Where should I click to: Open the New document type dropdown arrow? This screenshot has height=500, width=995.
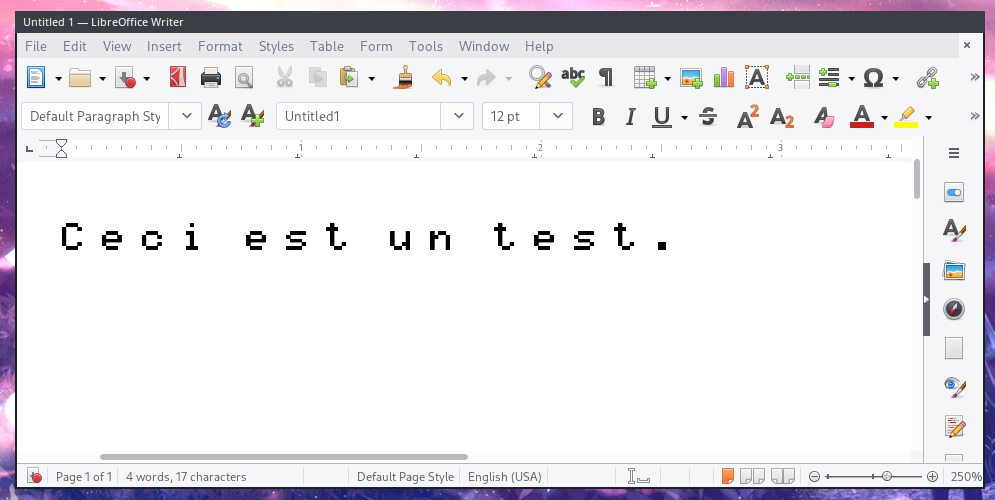[58, 79]
